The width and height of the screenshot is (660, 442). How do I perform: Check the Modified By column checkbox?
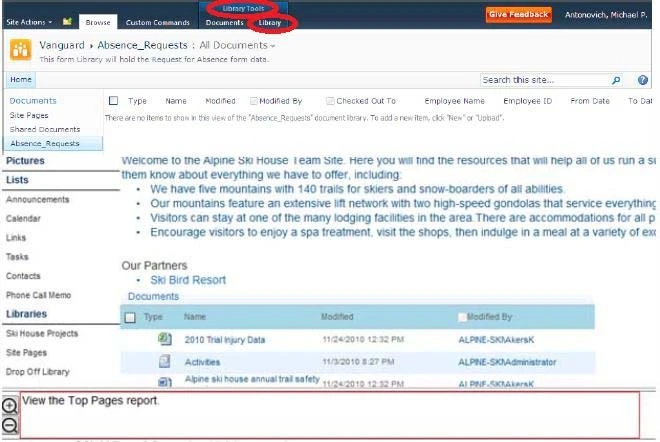pos(253,101)
